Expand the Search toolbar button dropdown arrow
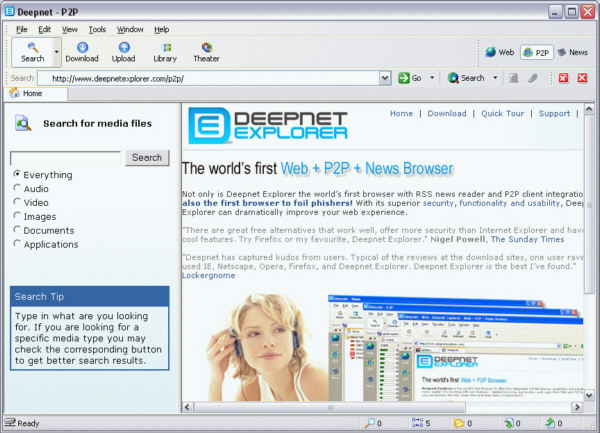Image resolution: width=600 pixels, height=433 pixels. 56,51
